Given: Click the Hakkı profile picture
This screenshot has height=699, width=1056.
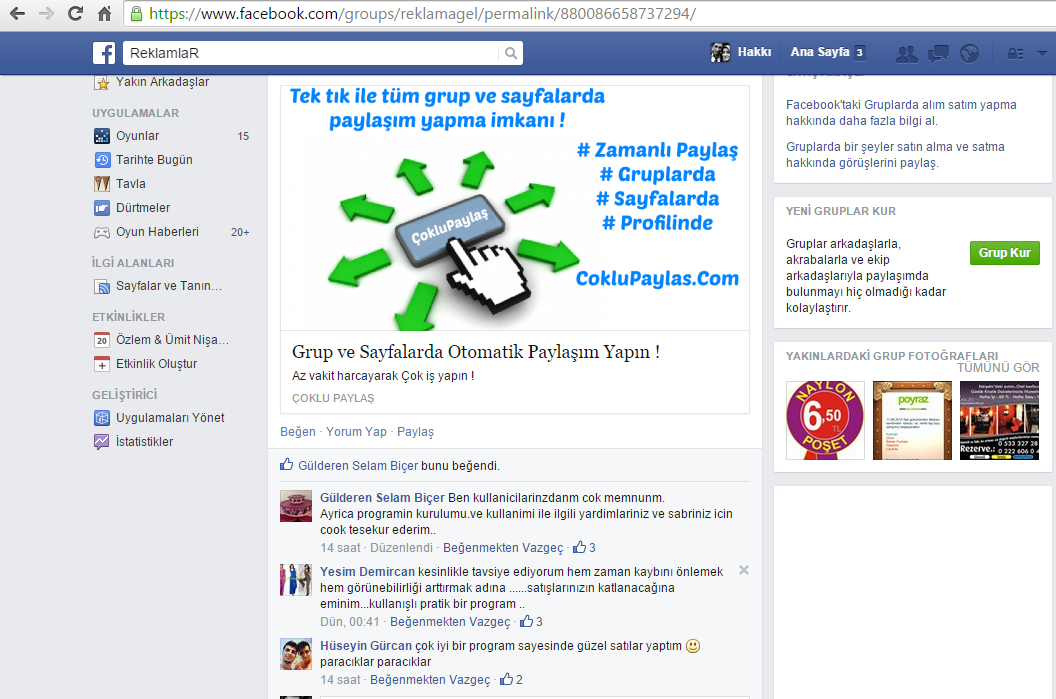Looking at the screenshot, I should (720, 53).
